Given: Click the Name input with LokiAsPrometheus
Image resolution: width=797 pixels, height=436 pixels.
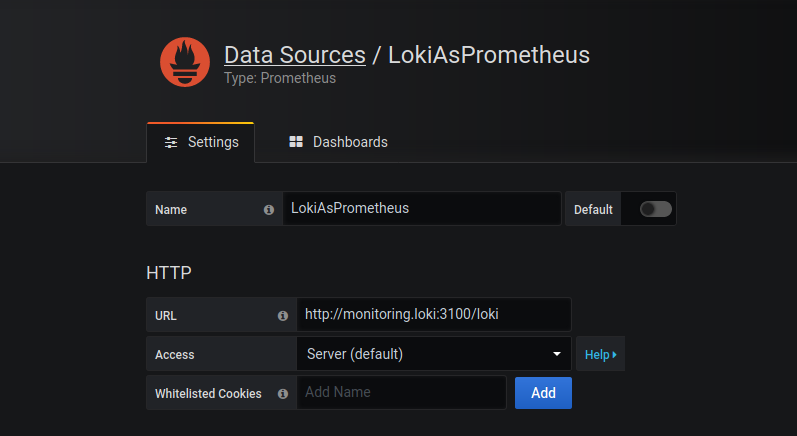Looking at the screenshot, I should (x=421, y=209).
